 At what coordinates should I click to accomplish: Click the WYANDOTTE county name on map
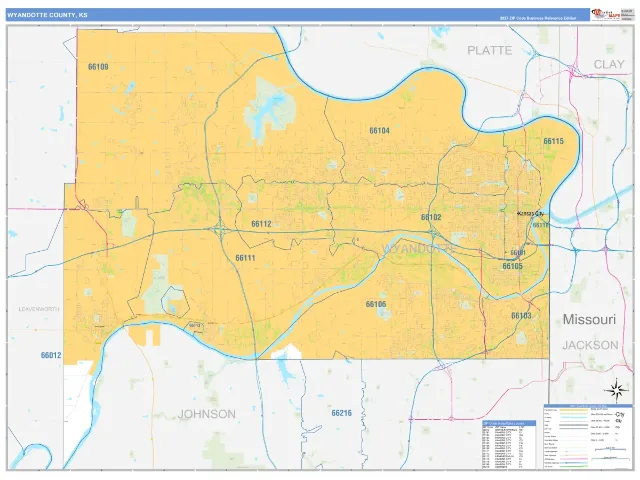(x=418, y=249)
